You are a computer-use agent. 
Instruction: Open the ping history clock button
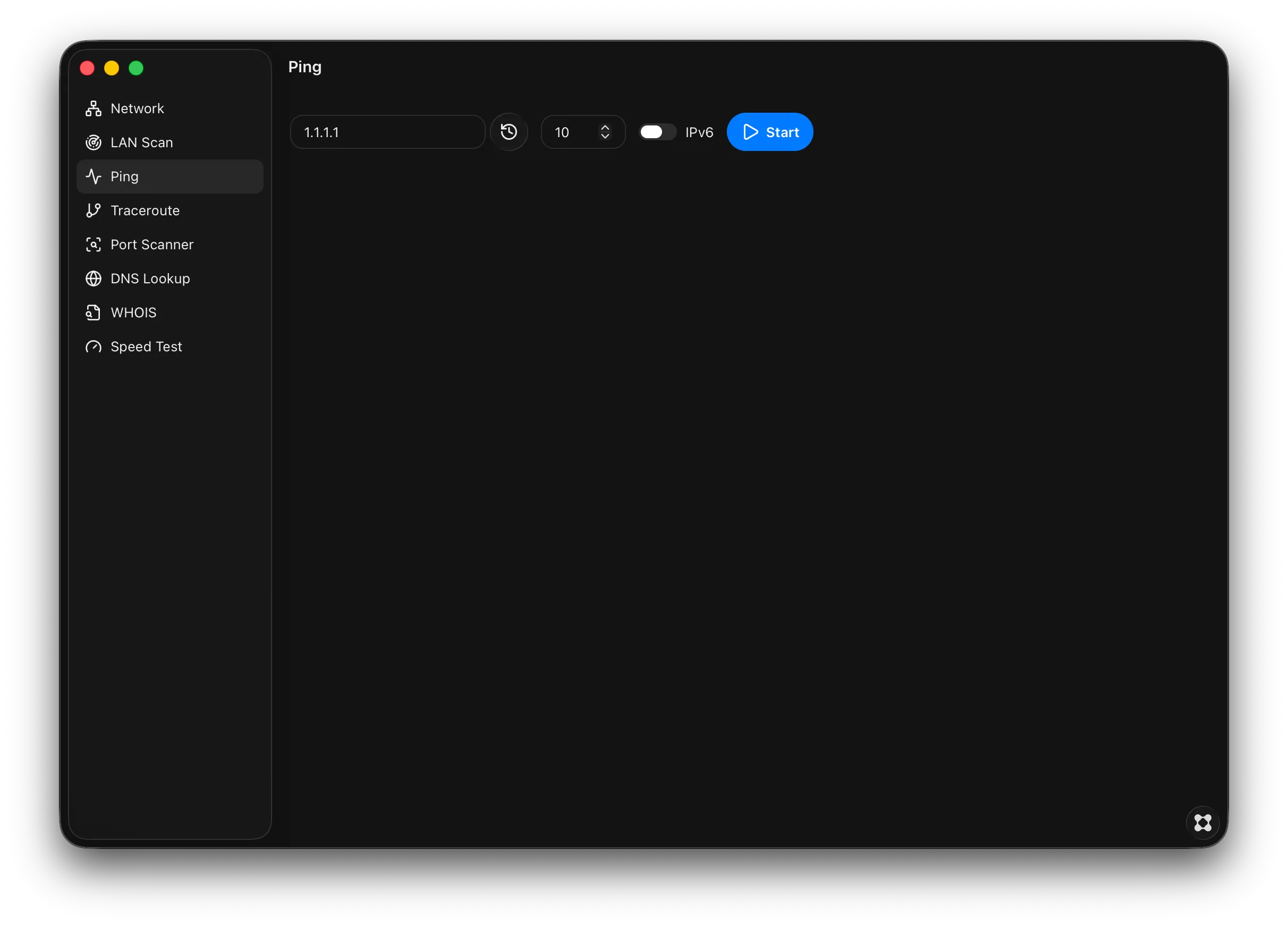tap(509, 132)
